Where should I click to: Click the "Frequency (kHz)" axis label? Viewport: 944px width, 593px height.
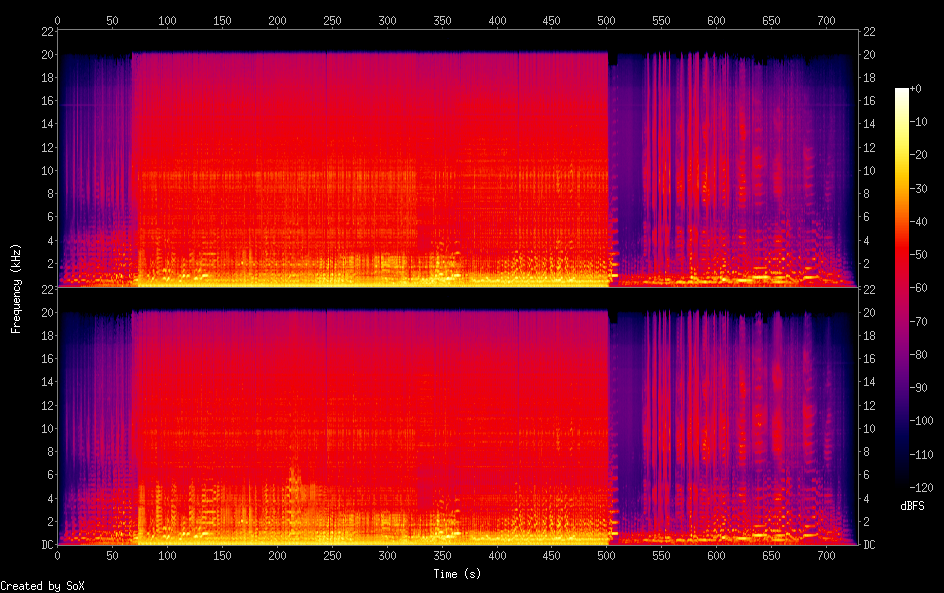(x=16, y=288)
